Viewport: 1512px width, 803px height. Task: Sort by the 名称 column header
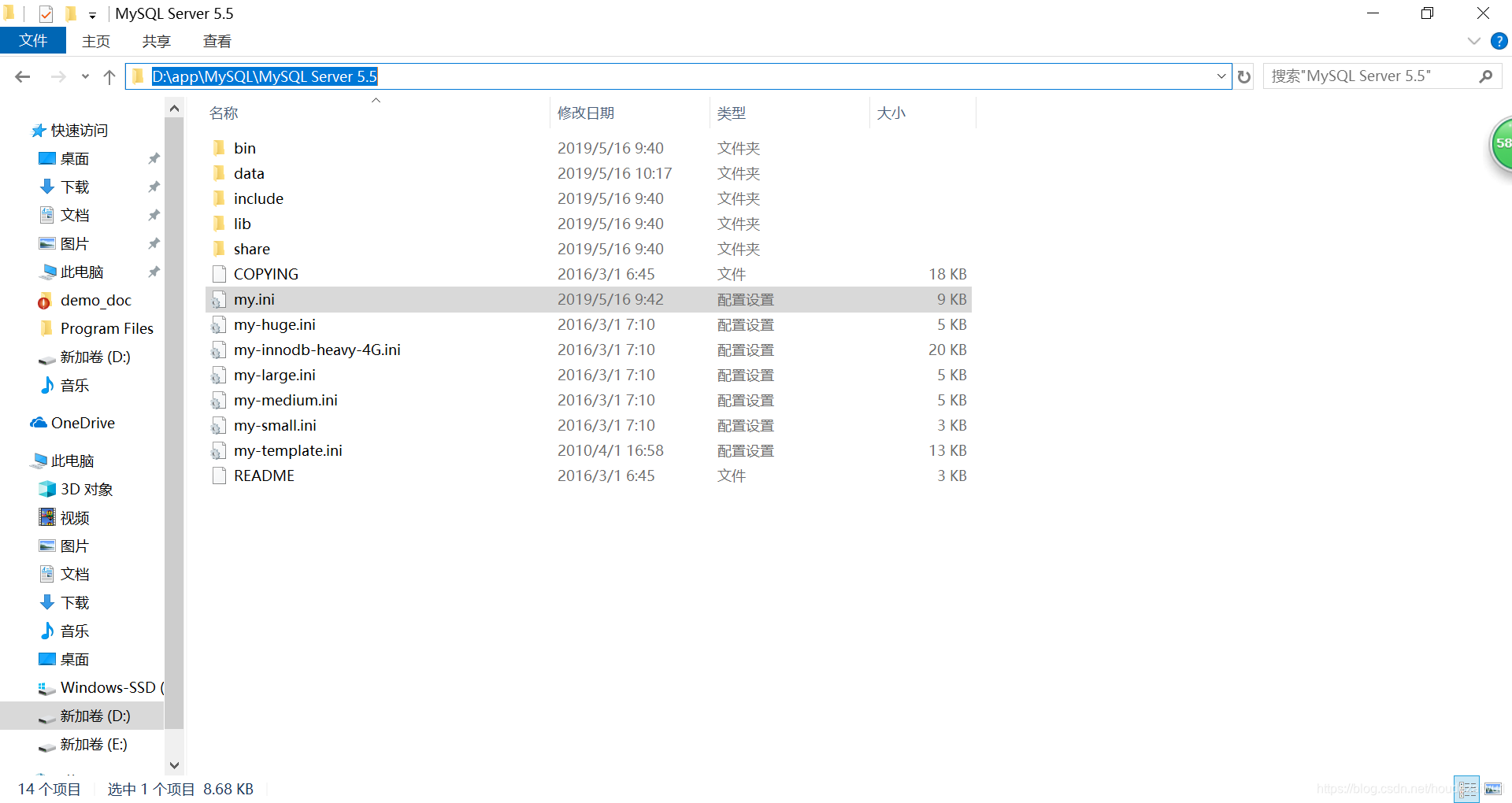click(x=224, y=113)
